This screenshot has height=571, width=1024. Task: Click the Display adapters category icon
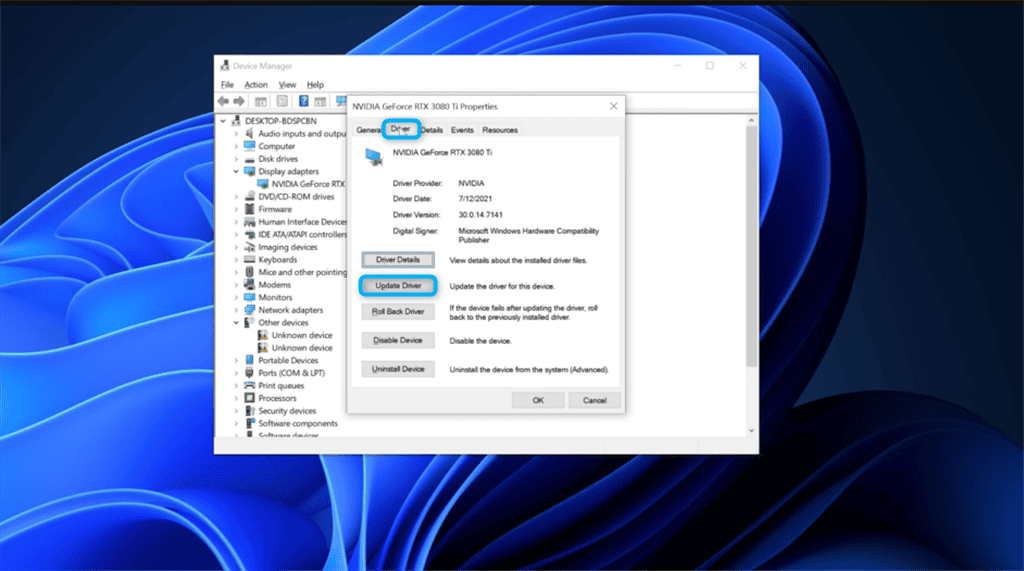point(250,171)
